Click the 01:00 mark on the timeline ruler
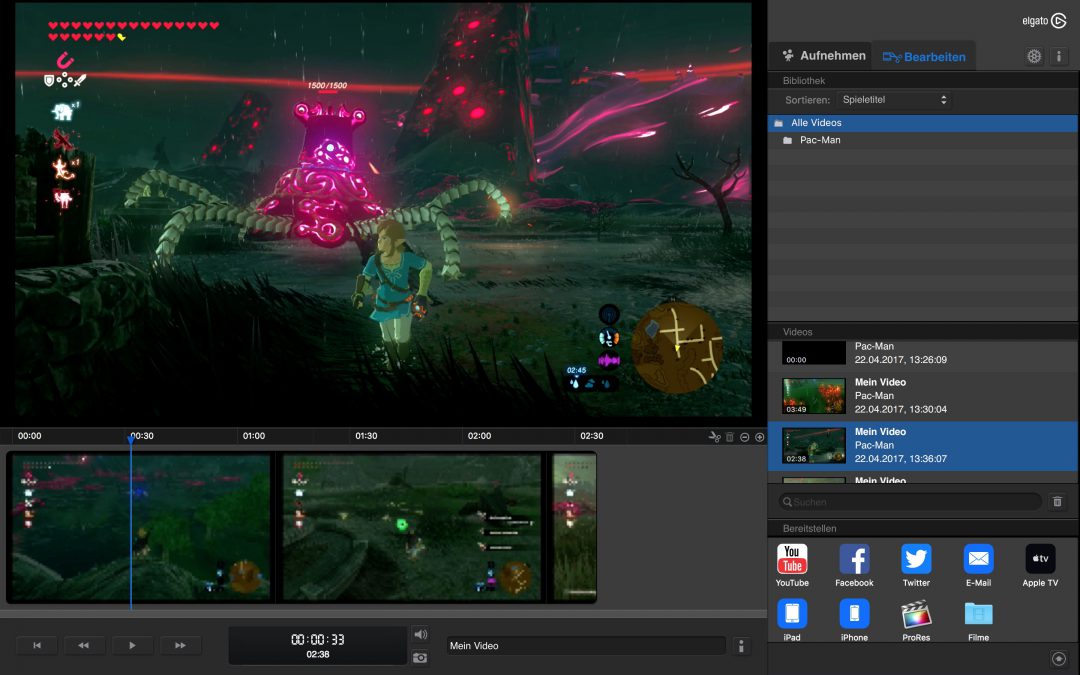The image size is (1080, 675). coord(253,436)
